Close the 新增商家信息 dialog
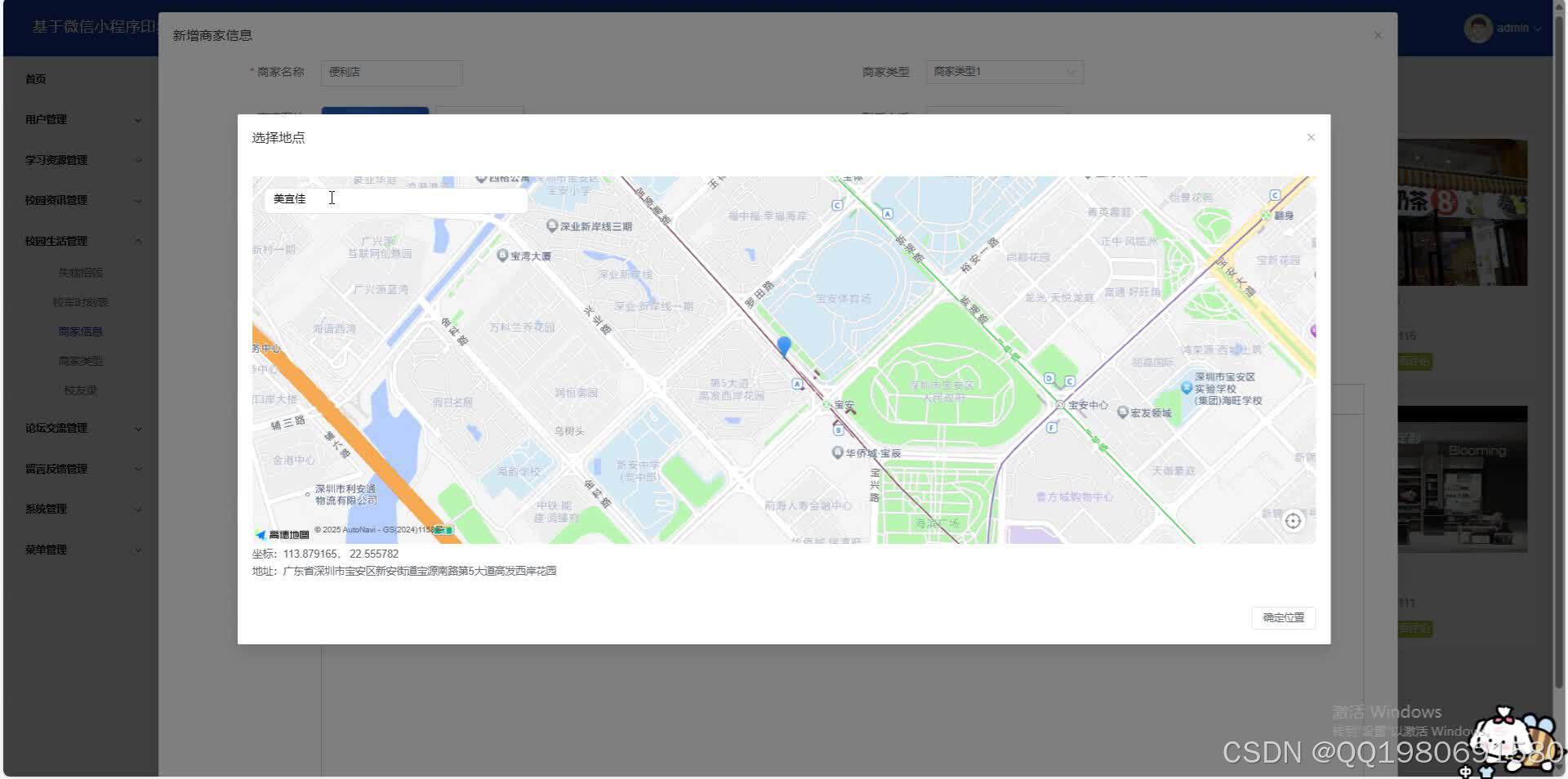This screenshot has width=1568, height=779. point(1378,35)
